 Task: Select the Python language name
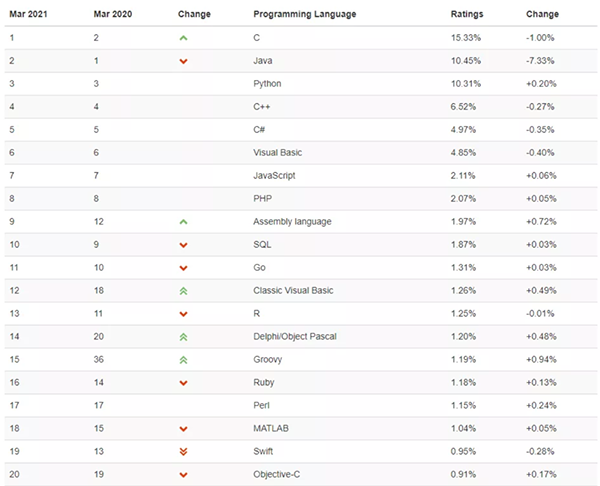pos(267,84)
